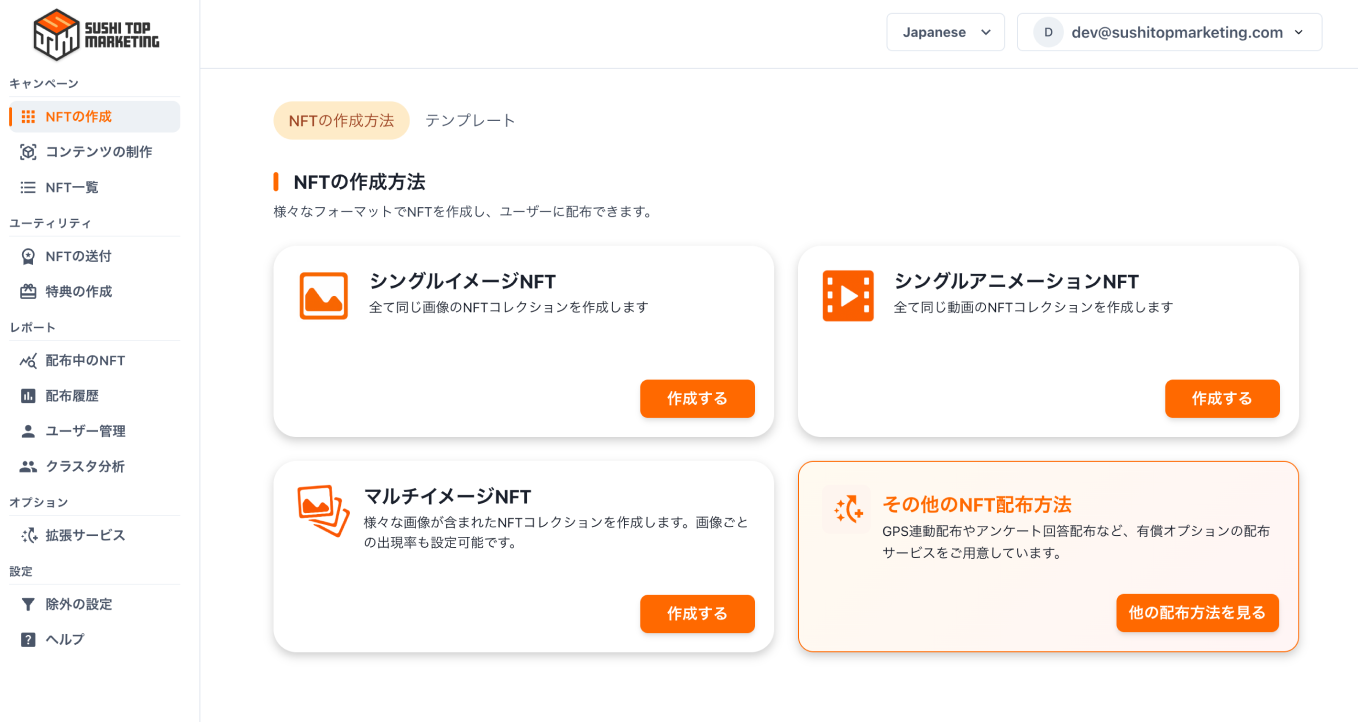The height and width of the screenshot is (722, 1358).
Task: Click the NFT一覧 list icon
Action: [x=28, y=187]
